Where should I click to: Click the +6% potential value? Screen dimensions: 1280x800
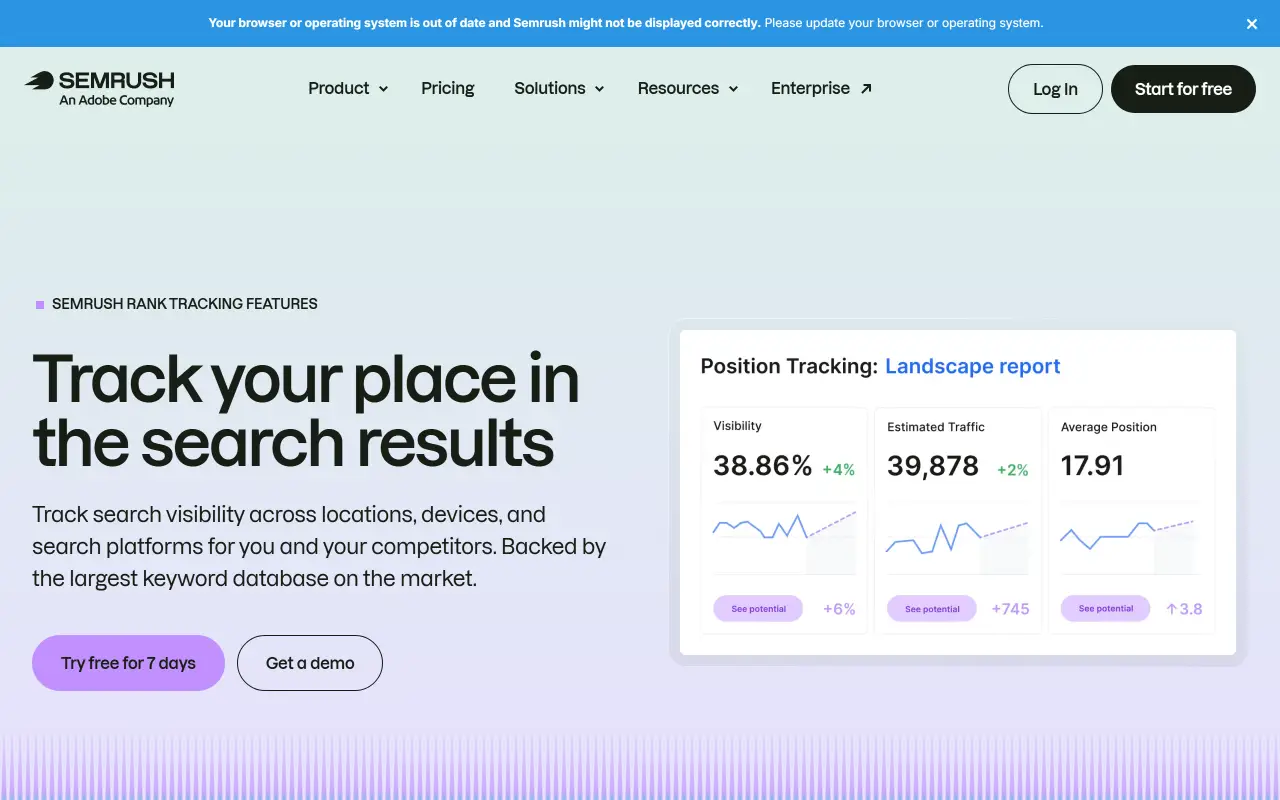pos(839,609)
